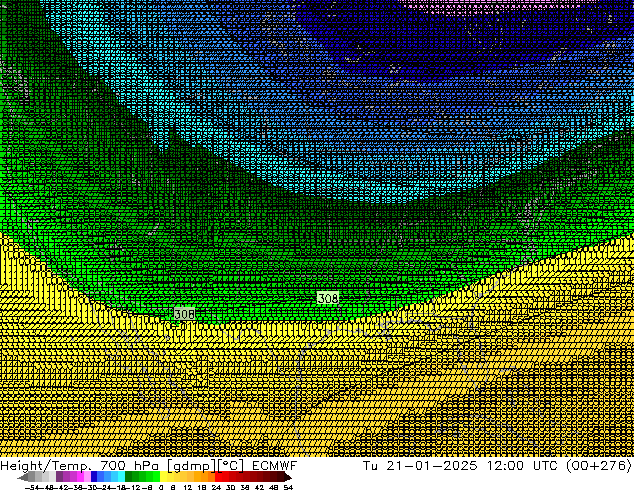The height and width of the screenshot is (490, 634).
Task: Click the bright yellow legend color swatch
Action: tap(163, 477)
